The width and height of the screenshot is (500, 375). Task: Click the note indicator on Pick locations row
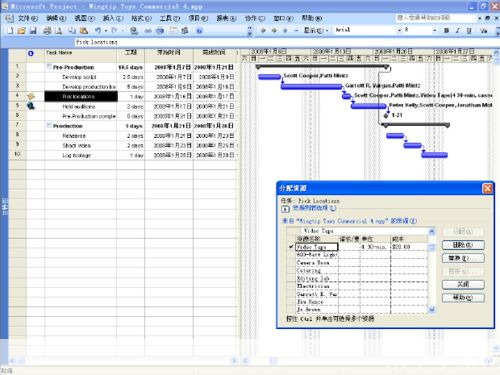pyautogui.click(x=31, y=96)
